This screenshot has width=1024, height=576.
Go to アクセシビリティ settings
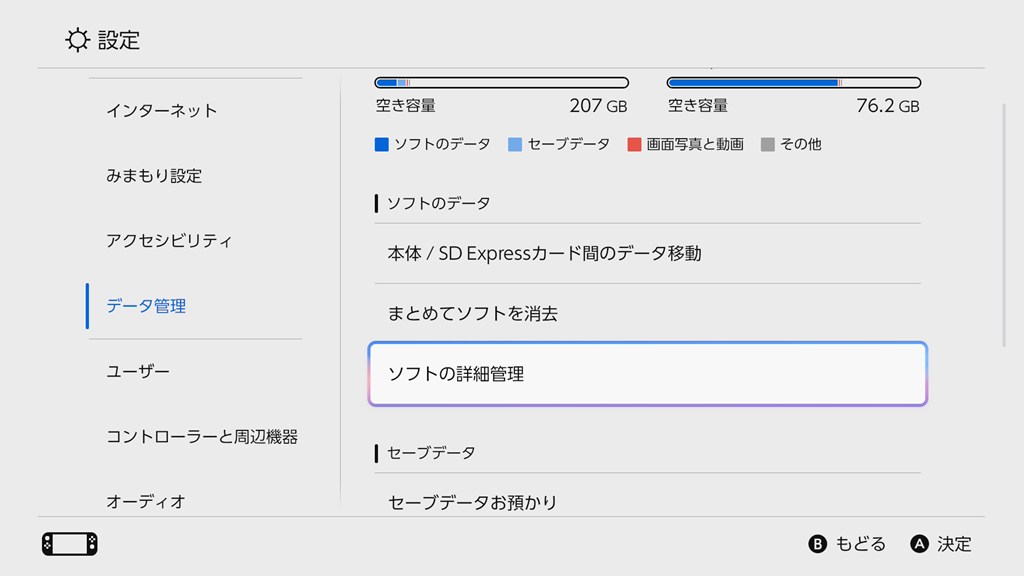[169, 241]
